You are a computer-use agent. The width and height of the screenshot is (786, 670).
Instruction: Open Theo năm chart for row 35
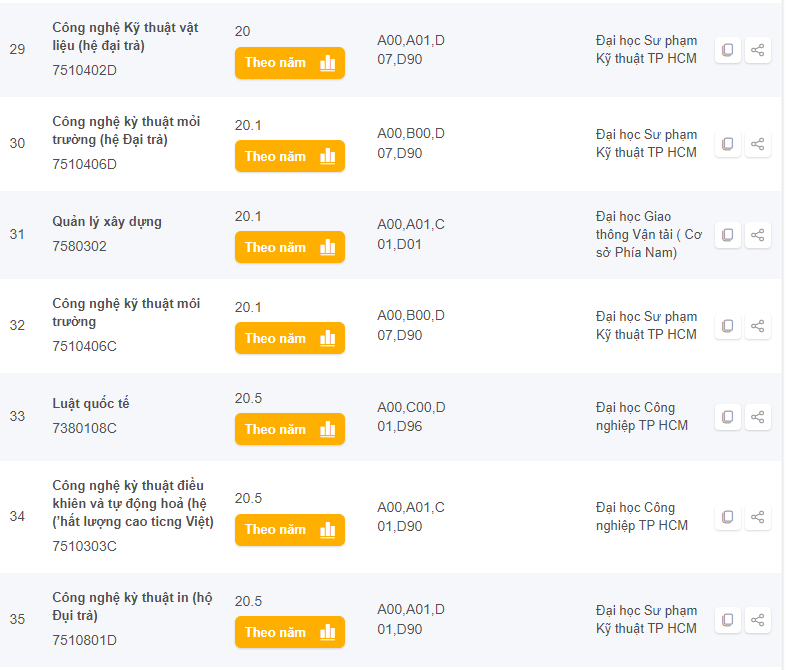coord(290,632)
